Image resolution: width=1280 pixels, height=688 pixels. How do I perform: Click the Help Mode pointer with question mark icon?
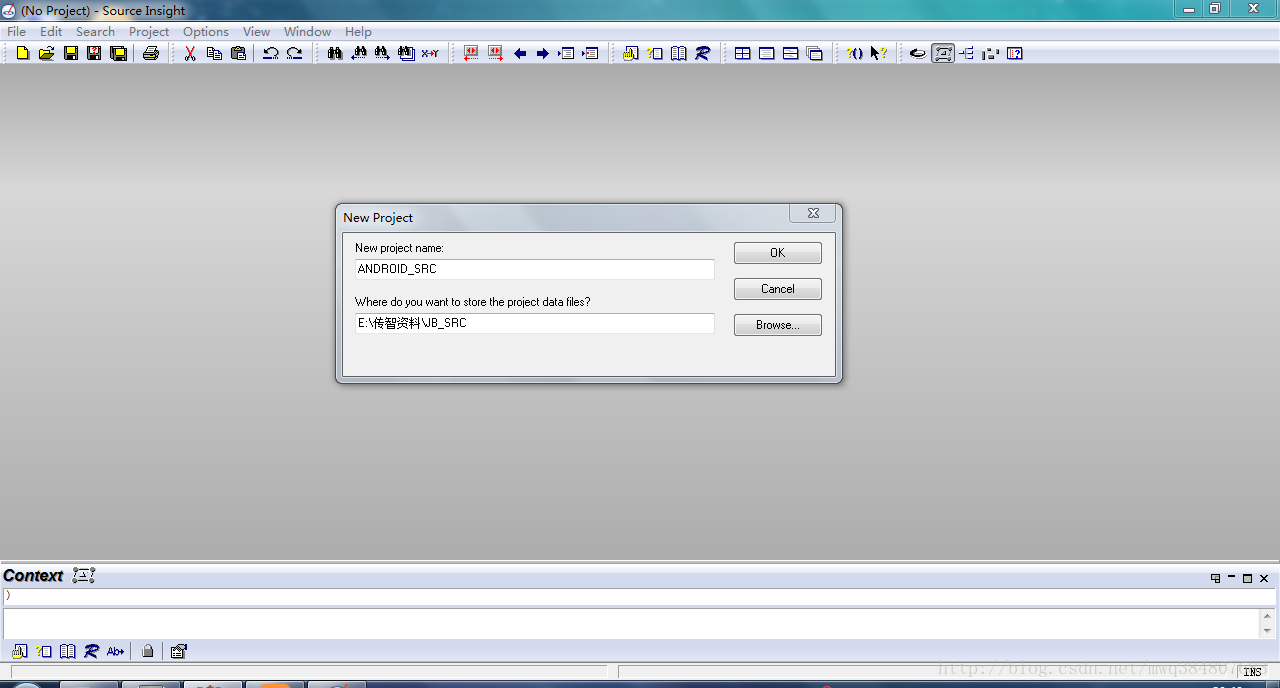879,53
